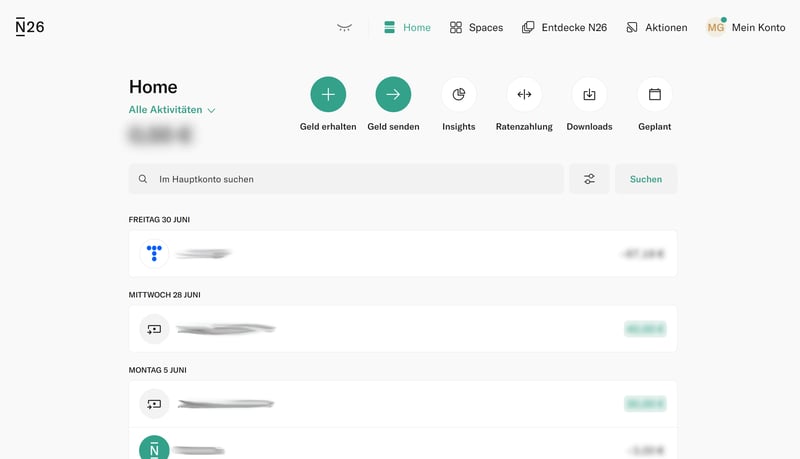Open the Freitag 30 Juni transaction
The image size is (800, 459).
tap(403, 253)
